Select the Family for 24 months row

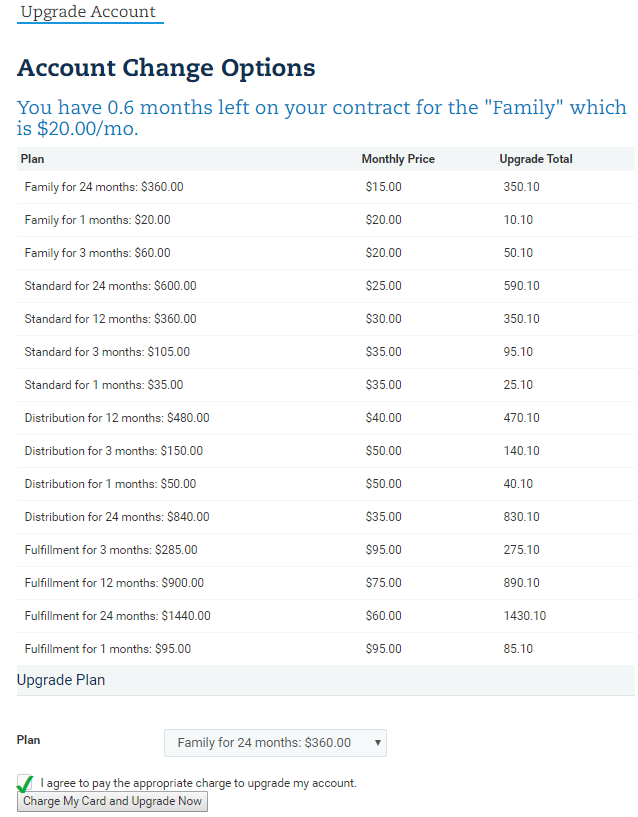point(104,187)
